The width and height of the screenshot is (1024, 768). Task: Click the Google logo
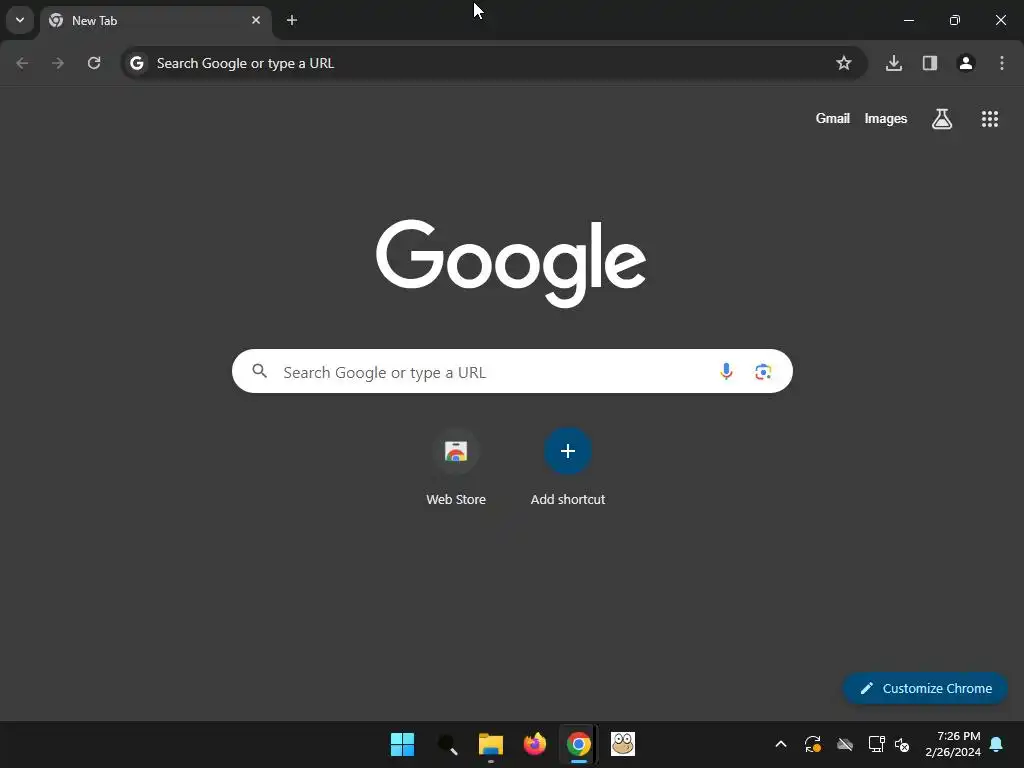(511, 263)
